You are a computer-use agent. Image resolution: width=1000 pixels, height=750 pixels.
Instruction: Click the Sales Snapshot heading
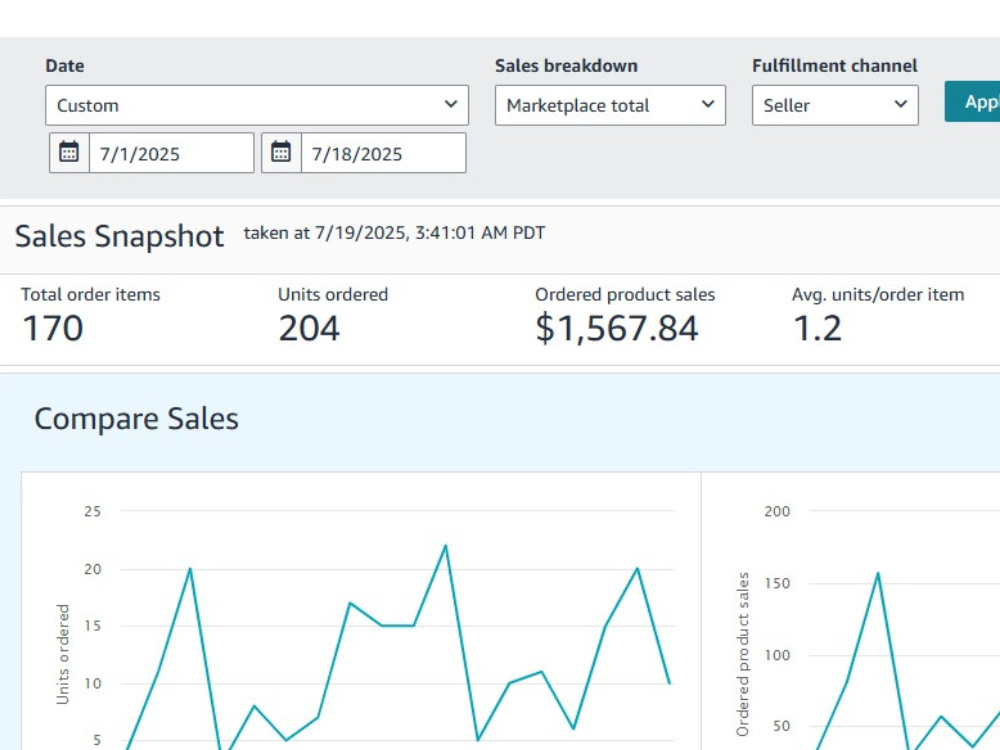(x=119, y=237)
